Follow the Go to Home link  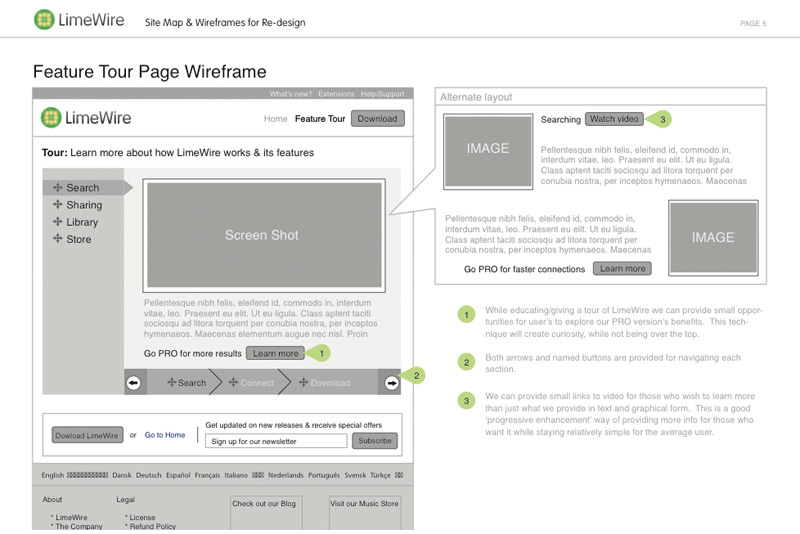(165, 435)
